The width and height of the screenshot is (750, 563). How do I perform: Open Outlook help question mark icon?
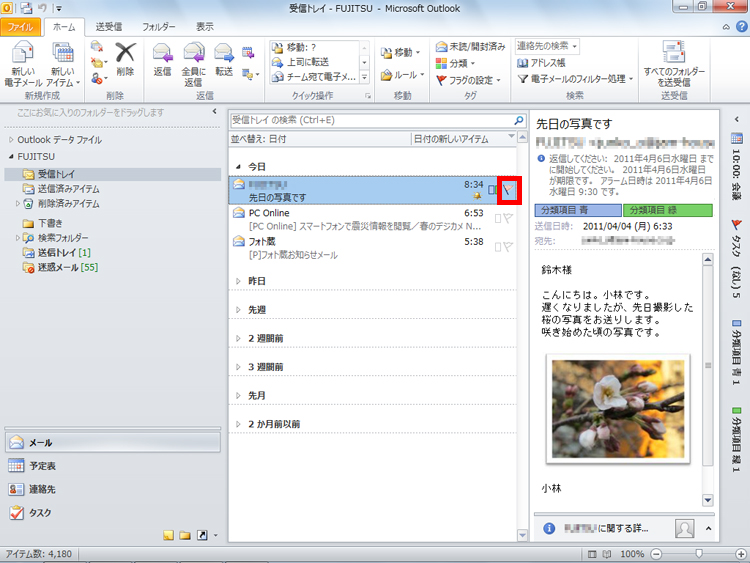pyautogui.click(x=742, y=27)
